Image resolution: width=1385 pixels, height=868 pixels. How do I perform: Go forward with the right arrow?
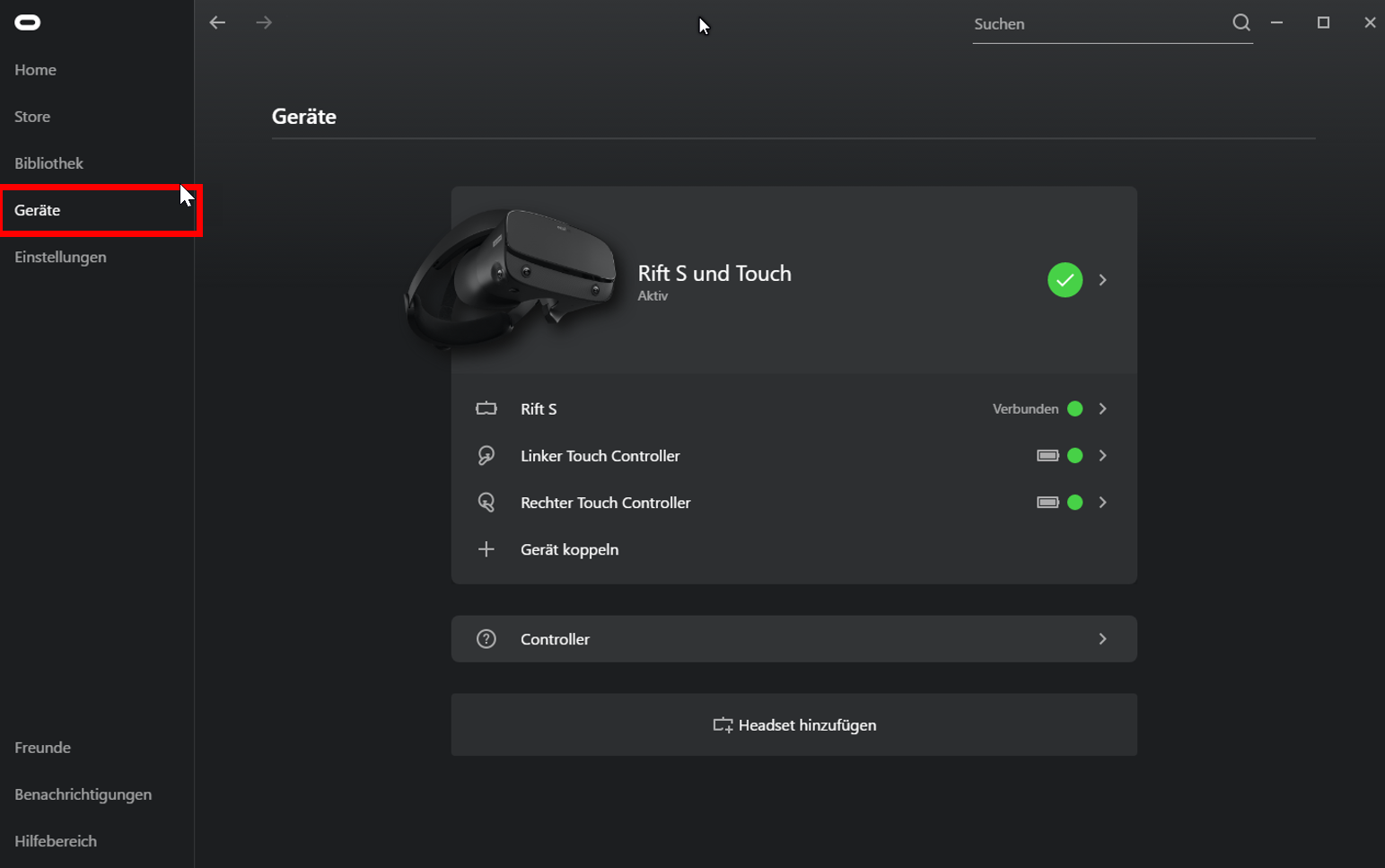[x=264, y=22]
